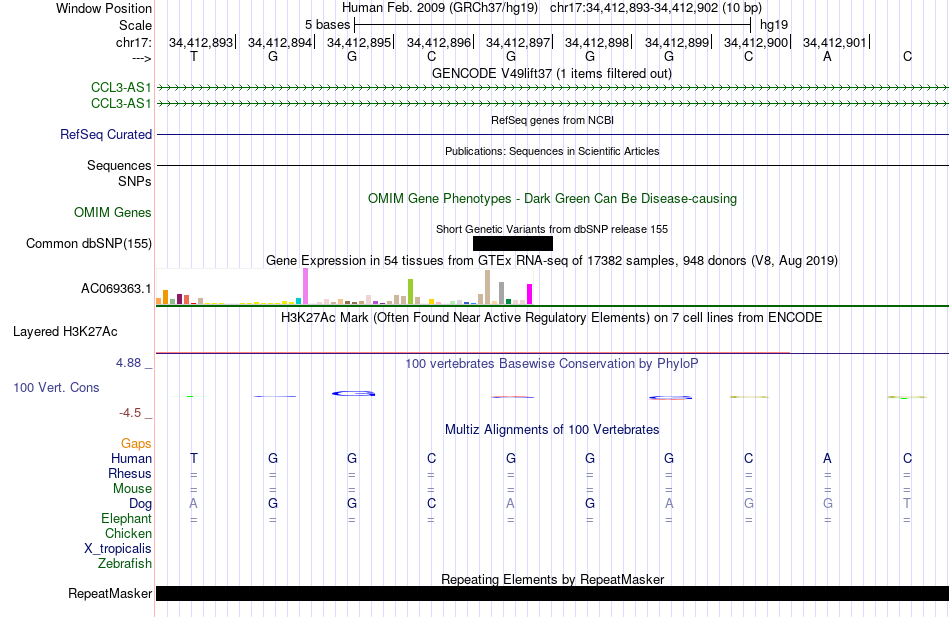Click the chr17:34,412,893-34,412,902 (10 bp) range text
The width and height of the screenshot is (950, 617).
[656, 8]
